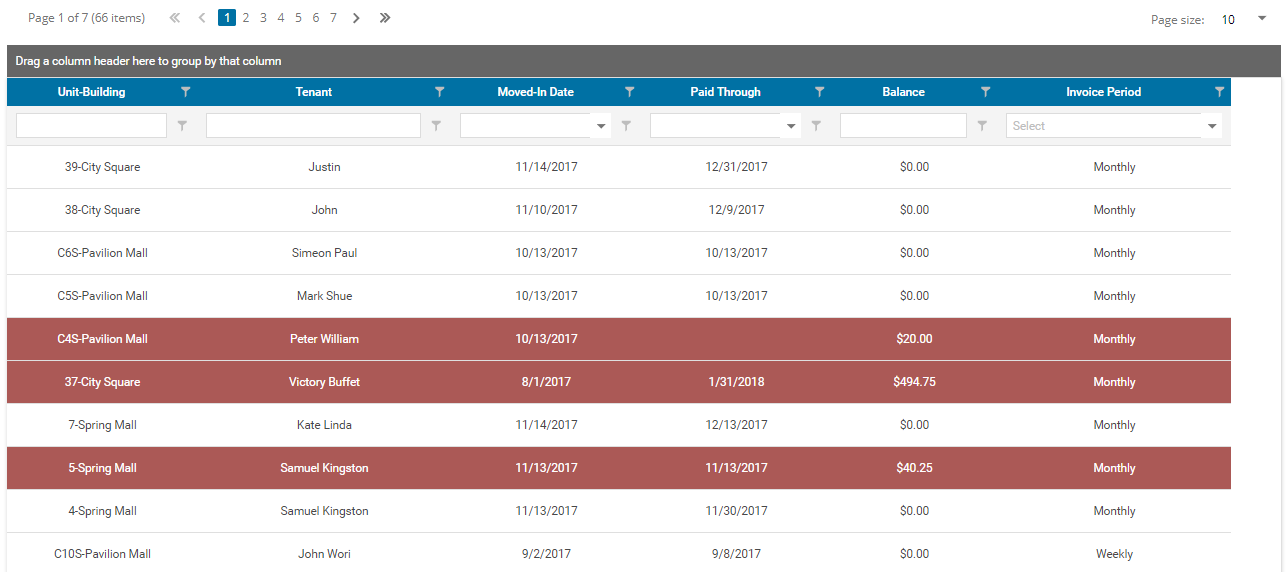Viewport: 1288px width, 572px height.
Task: Go to page 4 in the pager
Action: (281, 18)
